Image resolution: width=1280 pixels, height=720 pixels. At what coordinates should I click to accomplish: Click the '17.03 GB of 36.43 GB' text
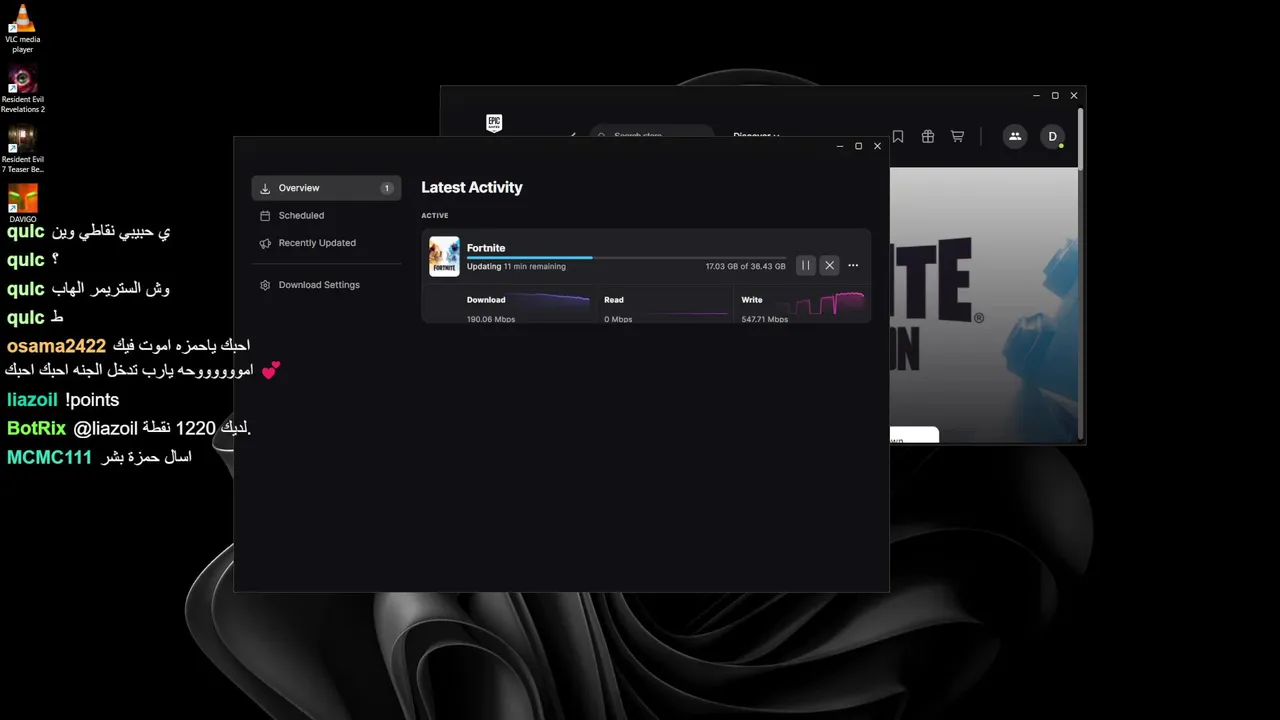tap(745, 267)
